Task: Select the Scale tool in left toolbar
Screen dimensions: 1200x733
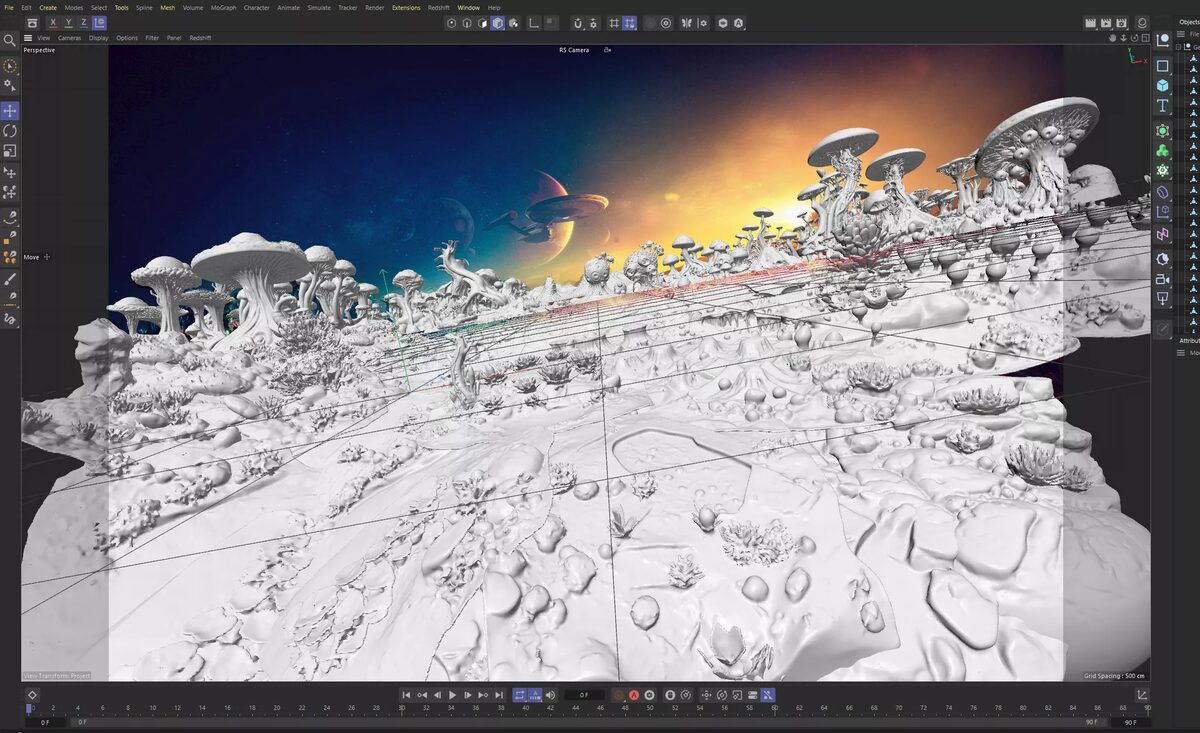Action: pos(10,150)
